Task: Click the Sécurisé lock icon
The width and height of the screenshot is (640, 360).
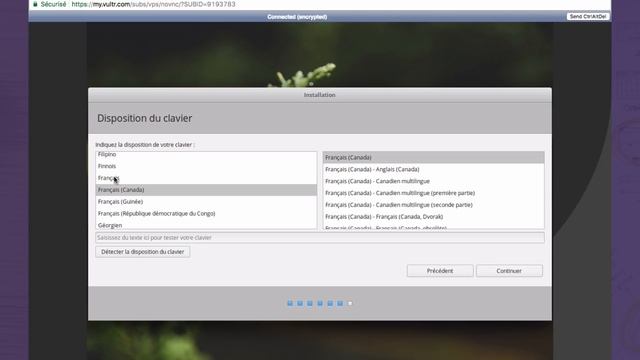Action: 35,4
